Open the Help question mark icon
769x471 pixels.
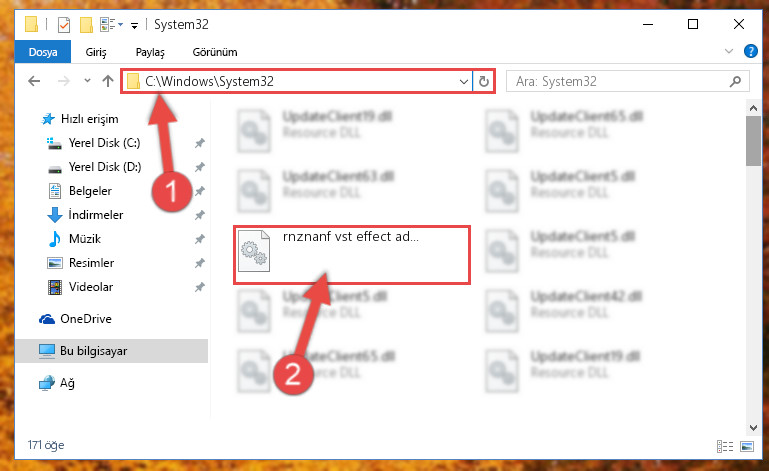(750, 51)
